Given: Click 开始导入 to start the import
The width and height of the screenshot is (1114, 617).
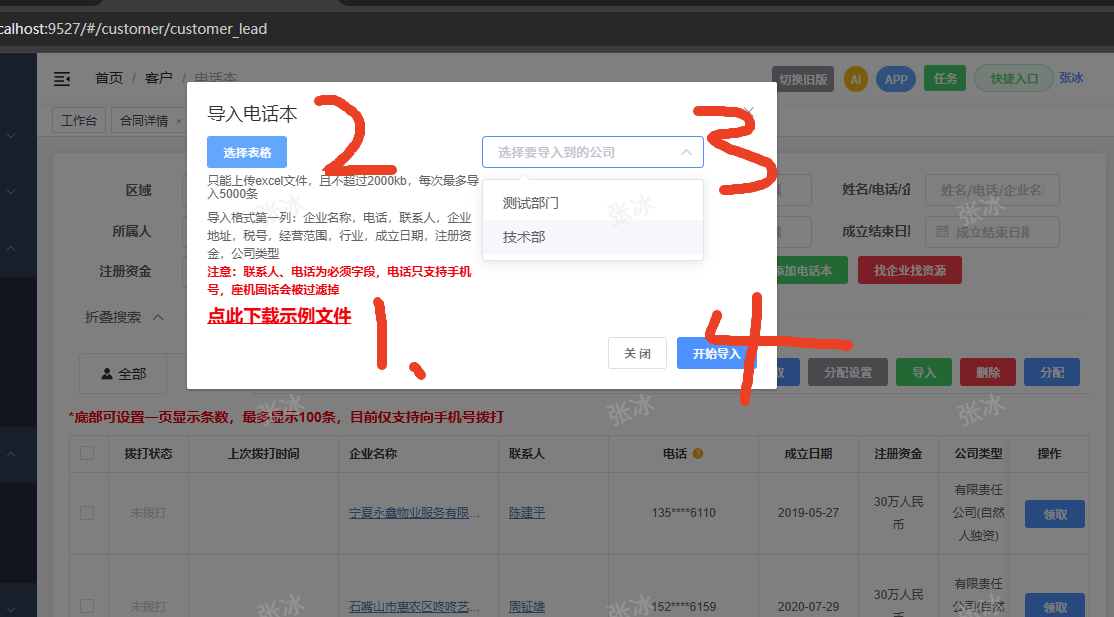Looking at the screenshot, I should pyautogui.click(x=716, y=353).
